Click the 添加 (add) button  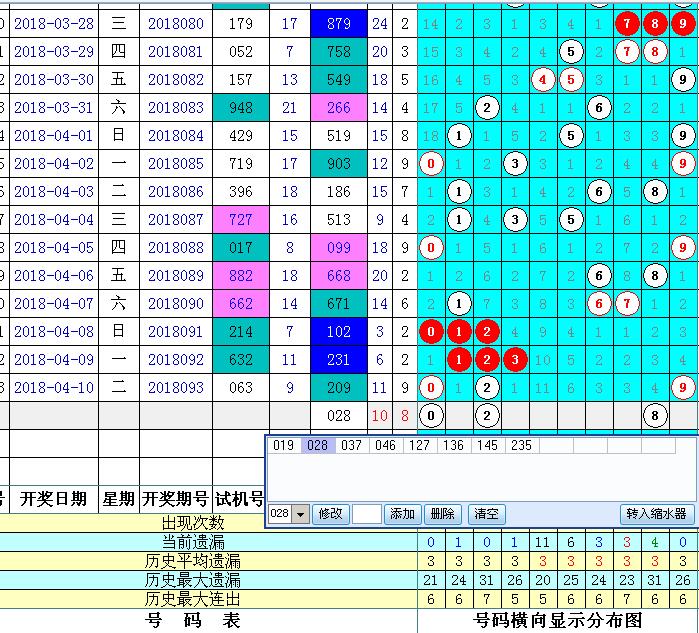tap(402, 514)
